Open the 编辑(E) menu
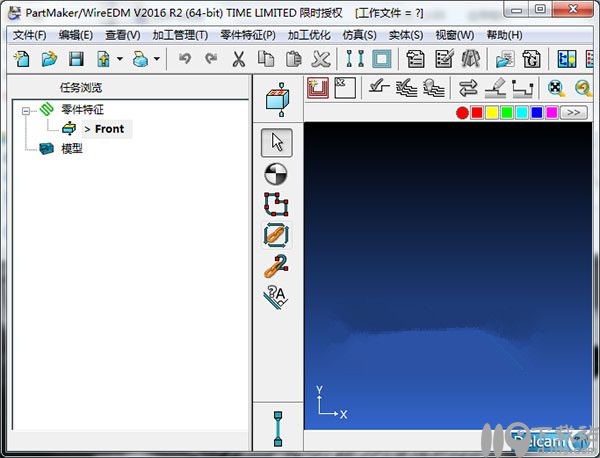The width and height of the screenshot is (600, 458). (76, 35)
